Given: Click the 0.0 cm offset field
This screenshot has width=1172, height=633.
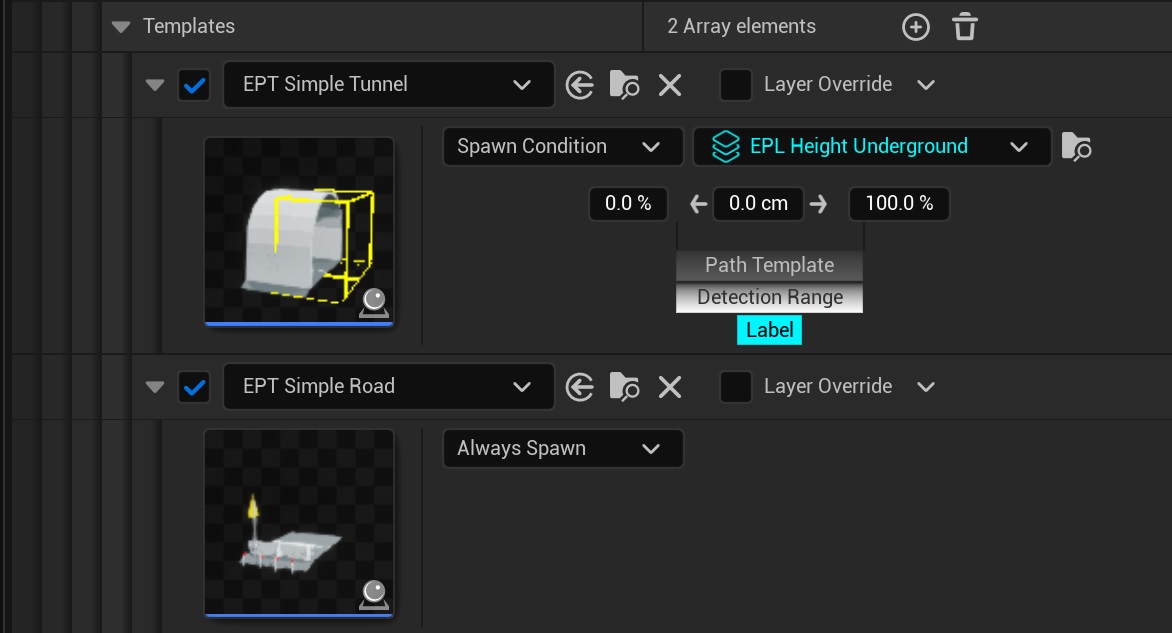Looking at the screenshot, I should click(x=758, y=204).
